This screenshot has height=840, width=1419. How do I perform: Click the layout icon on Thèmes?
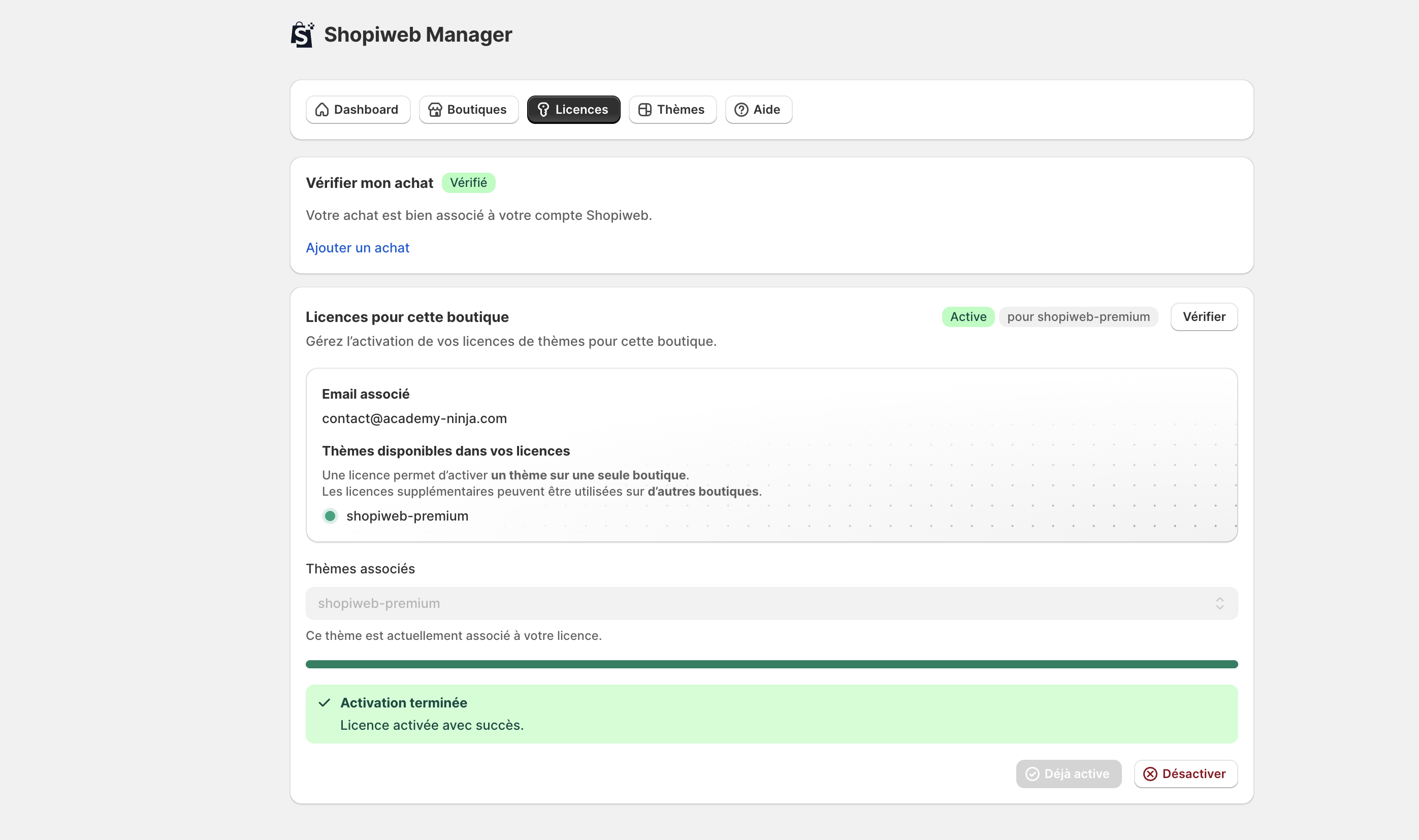(x=644, y=110)
